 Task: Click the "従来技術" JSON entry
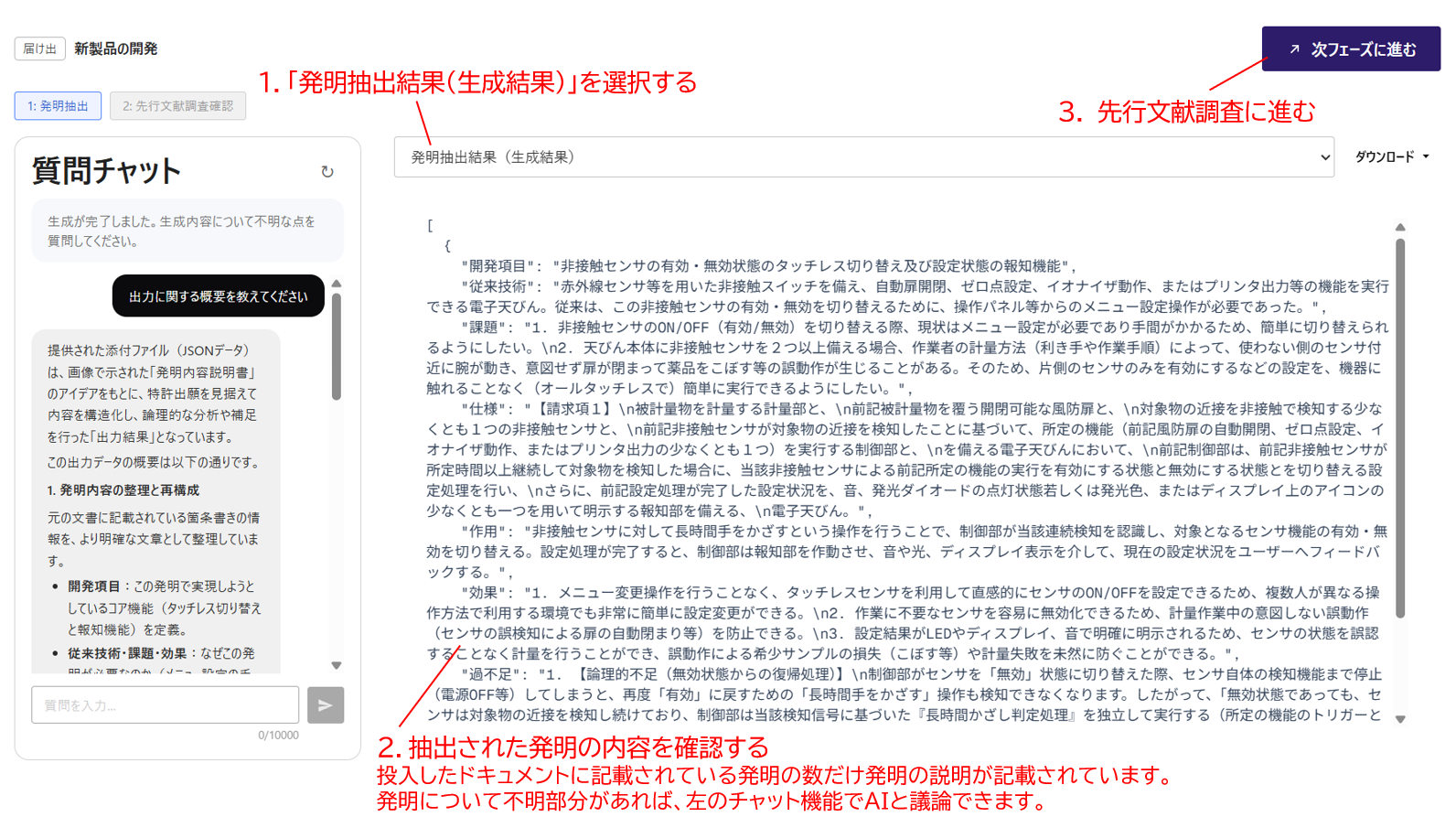point(907,296)
